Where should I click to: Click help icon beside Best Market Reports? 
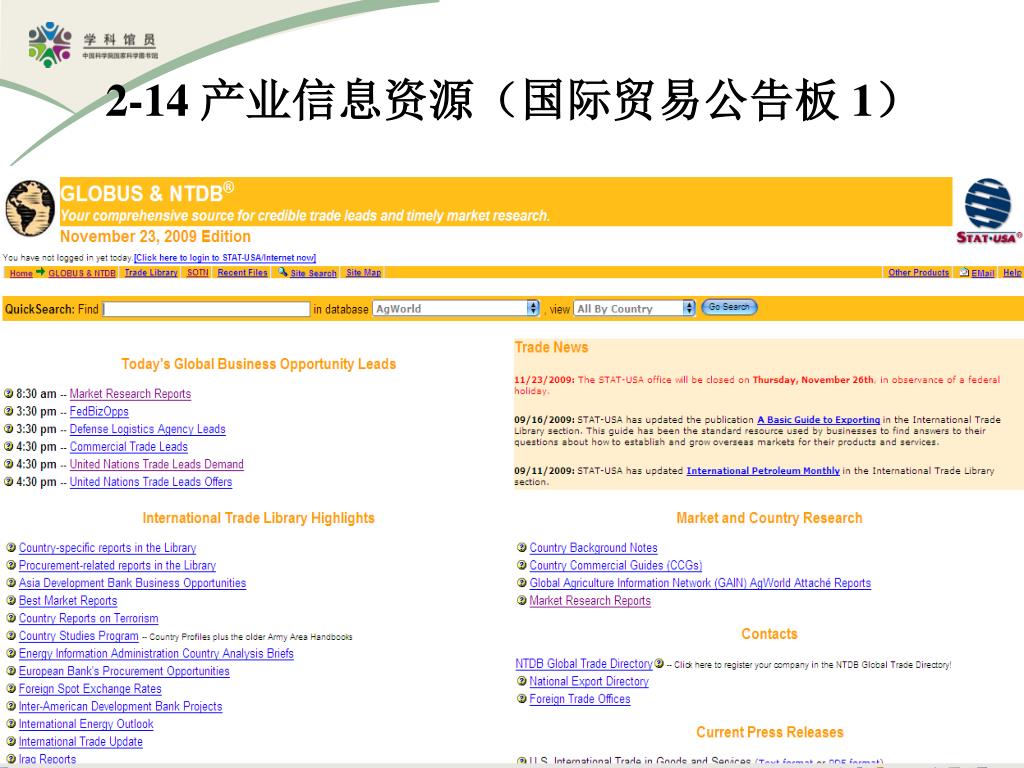click(x=11, y=600)
